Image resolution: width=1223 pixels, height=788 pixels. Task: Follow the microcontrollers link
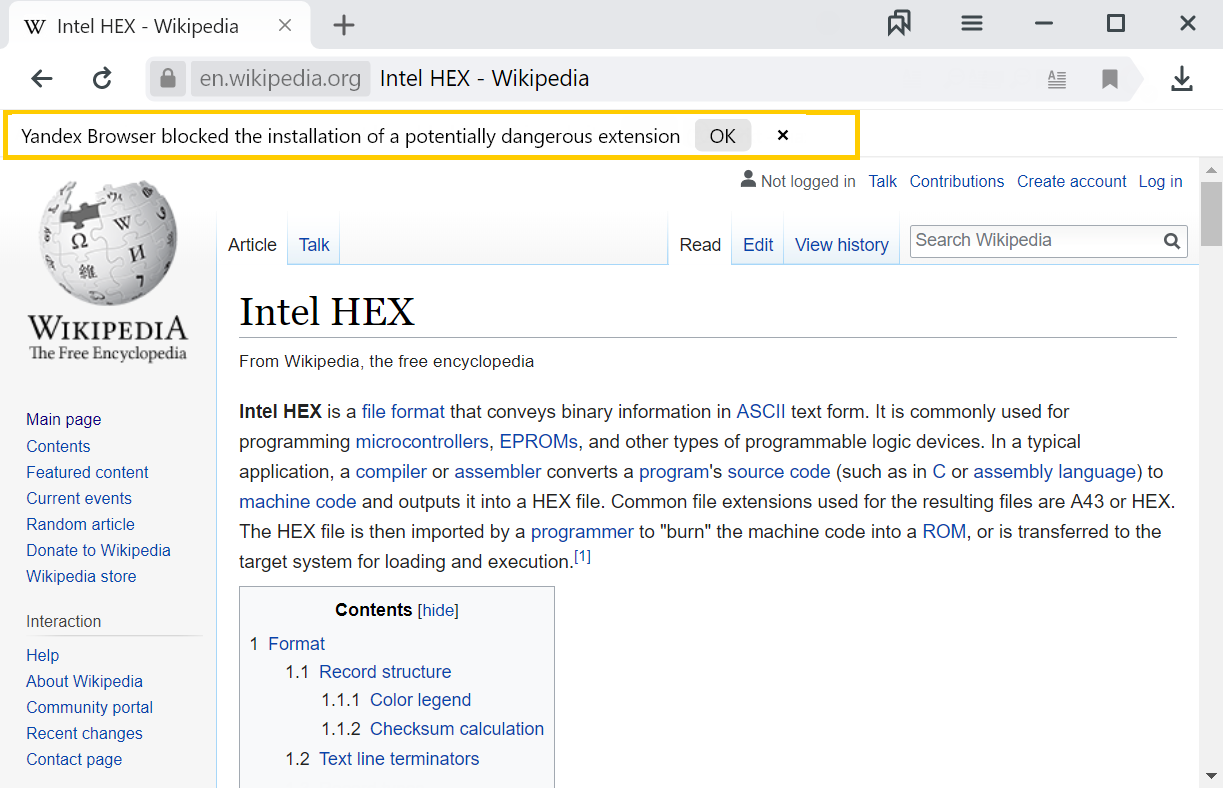click(422, 442)
